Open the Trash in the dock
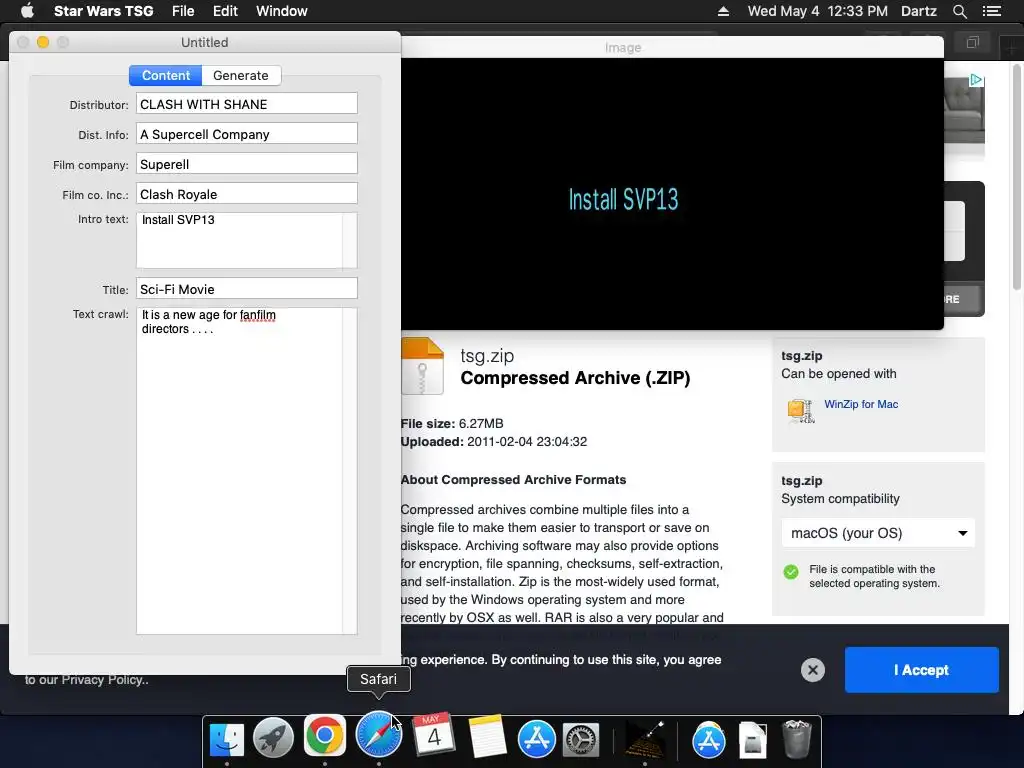 tap(796, 739)
